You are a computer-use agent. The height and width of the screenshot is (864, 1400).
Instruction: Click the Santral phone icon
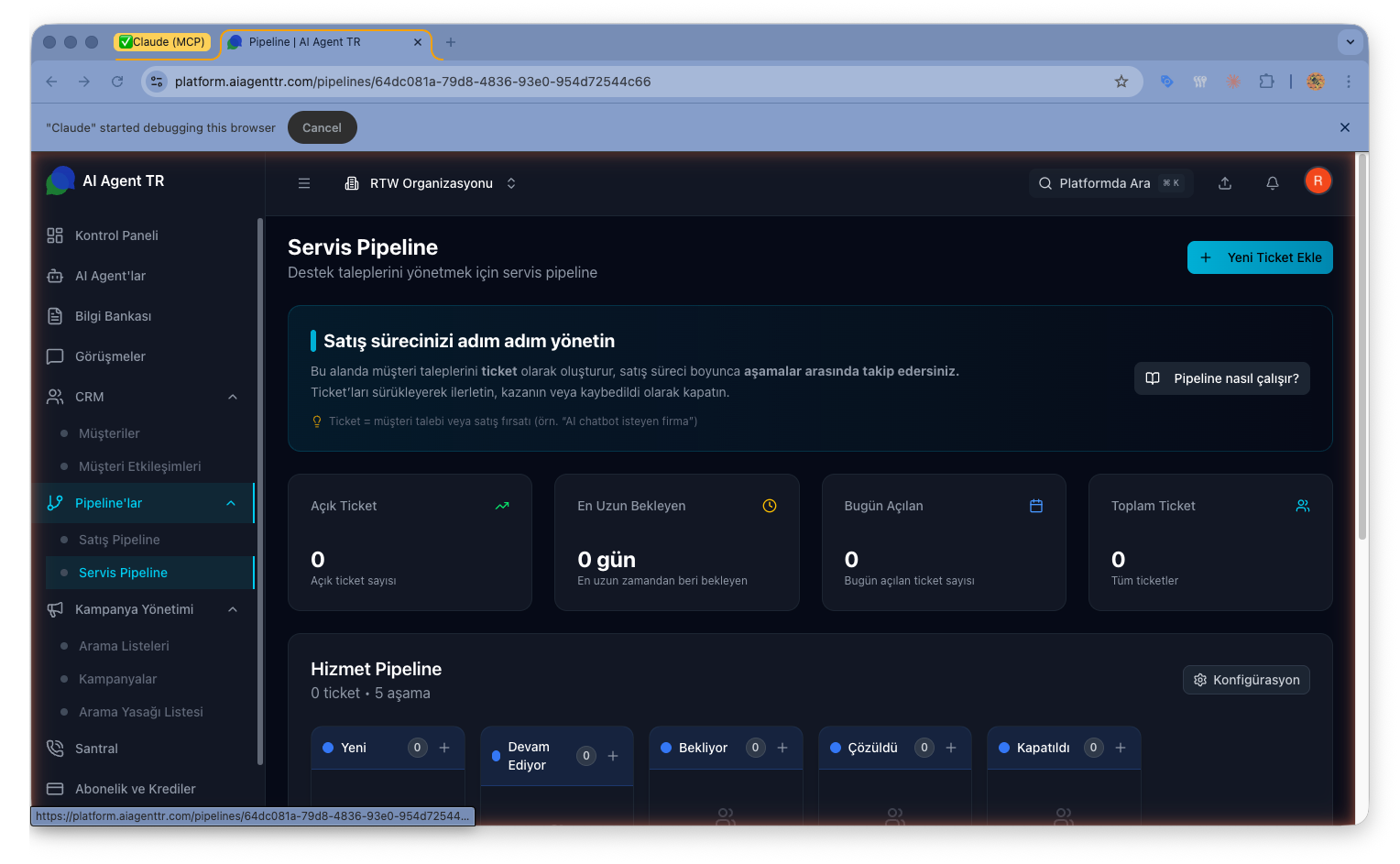(x=55, y=749)
